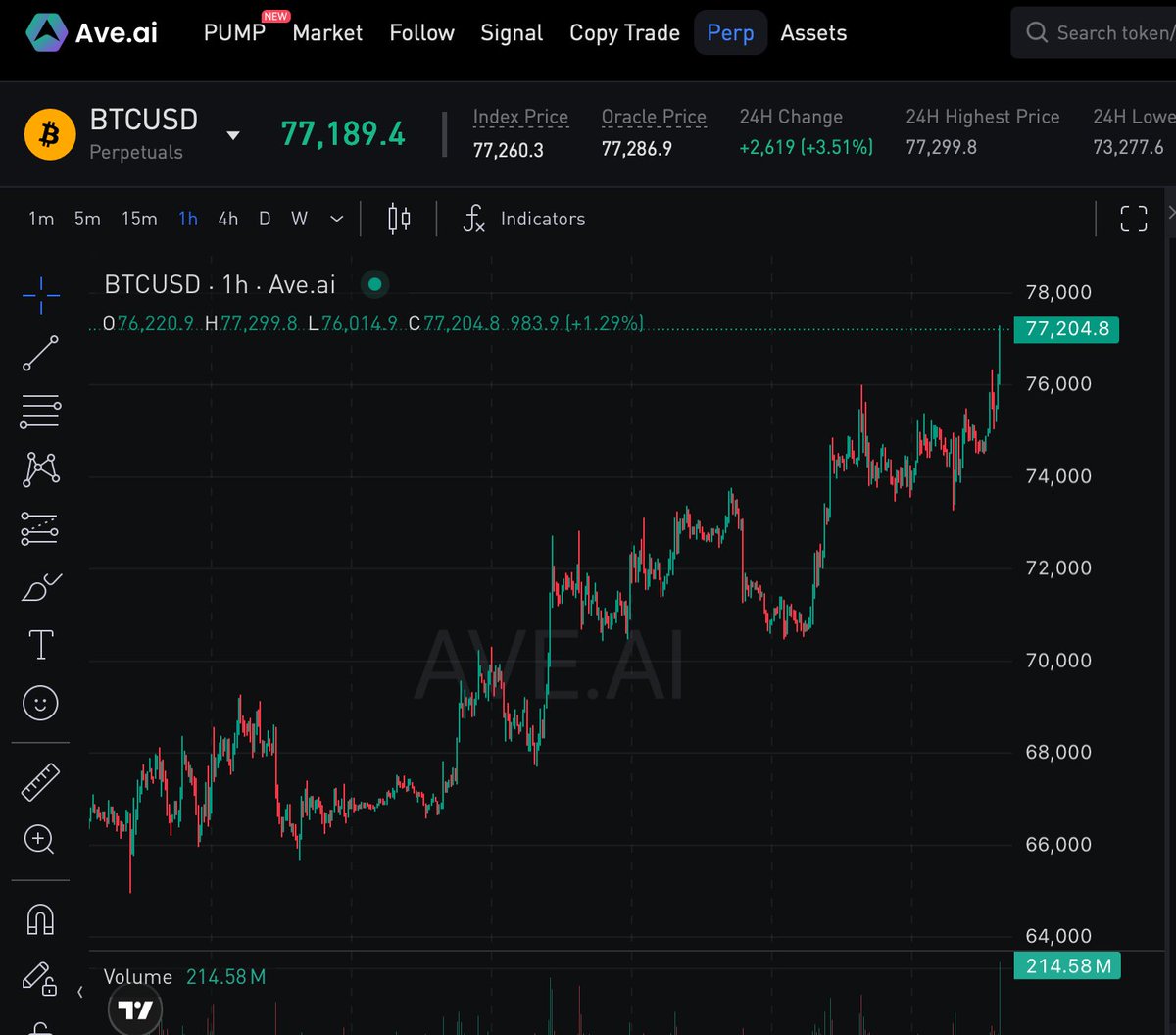Select the crosshair cursor tool

(39, 294)
